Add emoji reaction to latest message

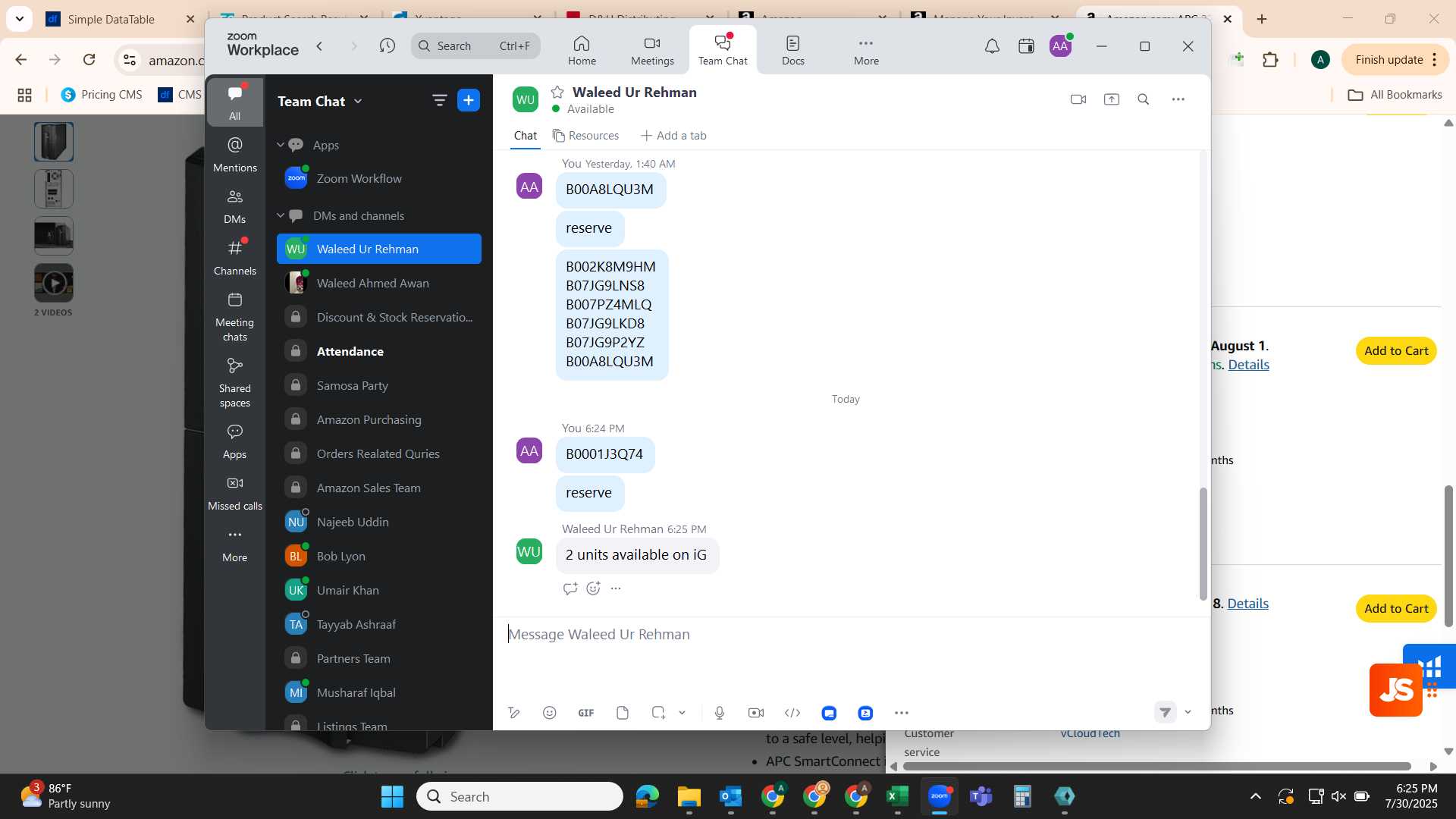[x=593, y=588]
